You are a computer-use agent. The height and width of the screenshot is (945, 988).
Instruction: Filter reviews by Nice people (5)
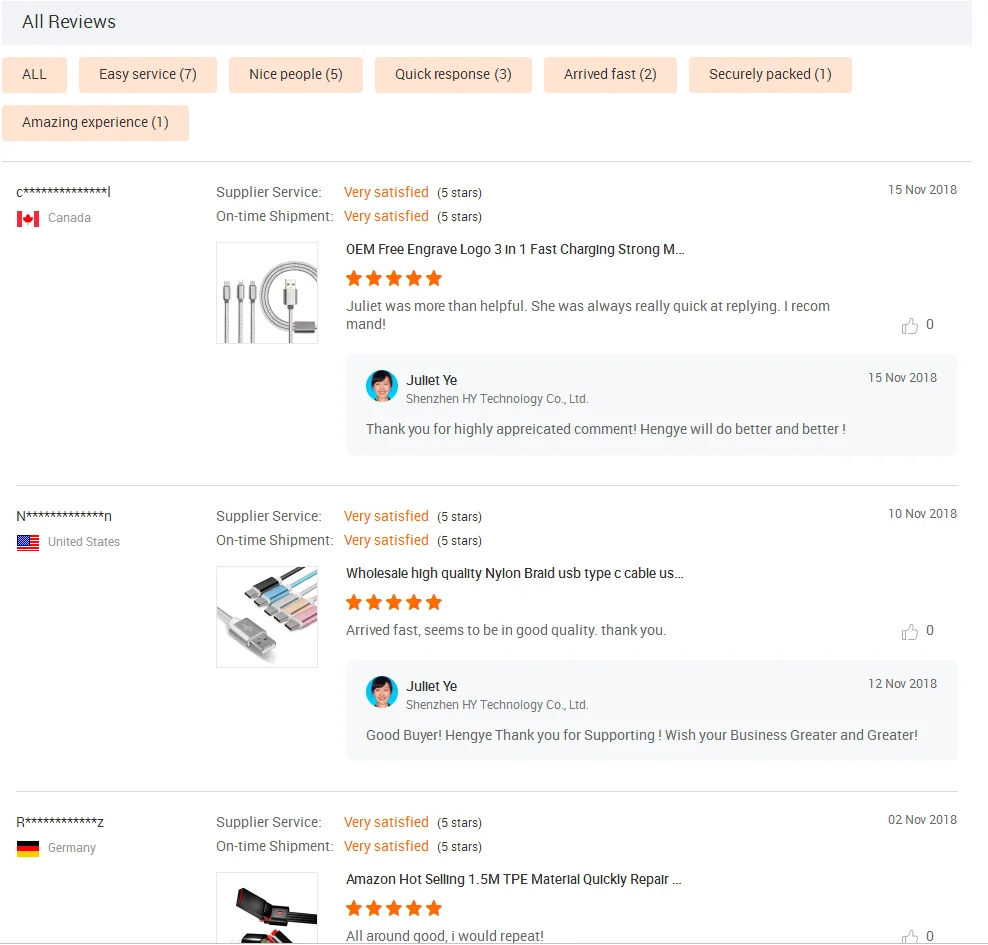pyautogui.click(x=296, y=74)
